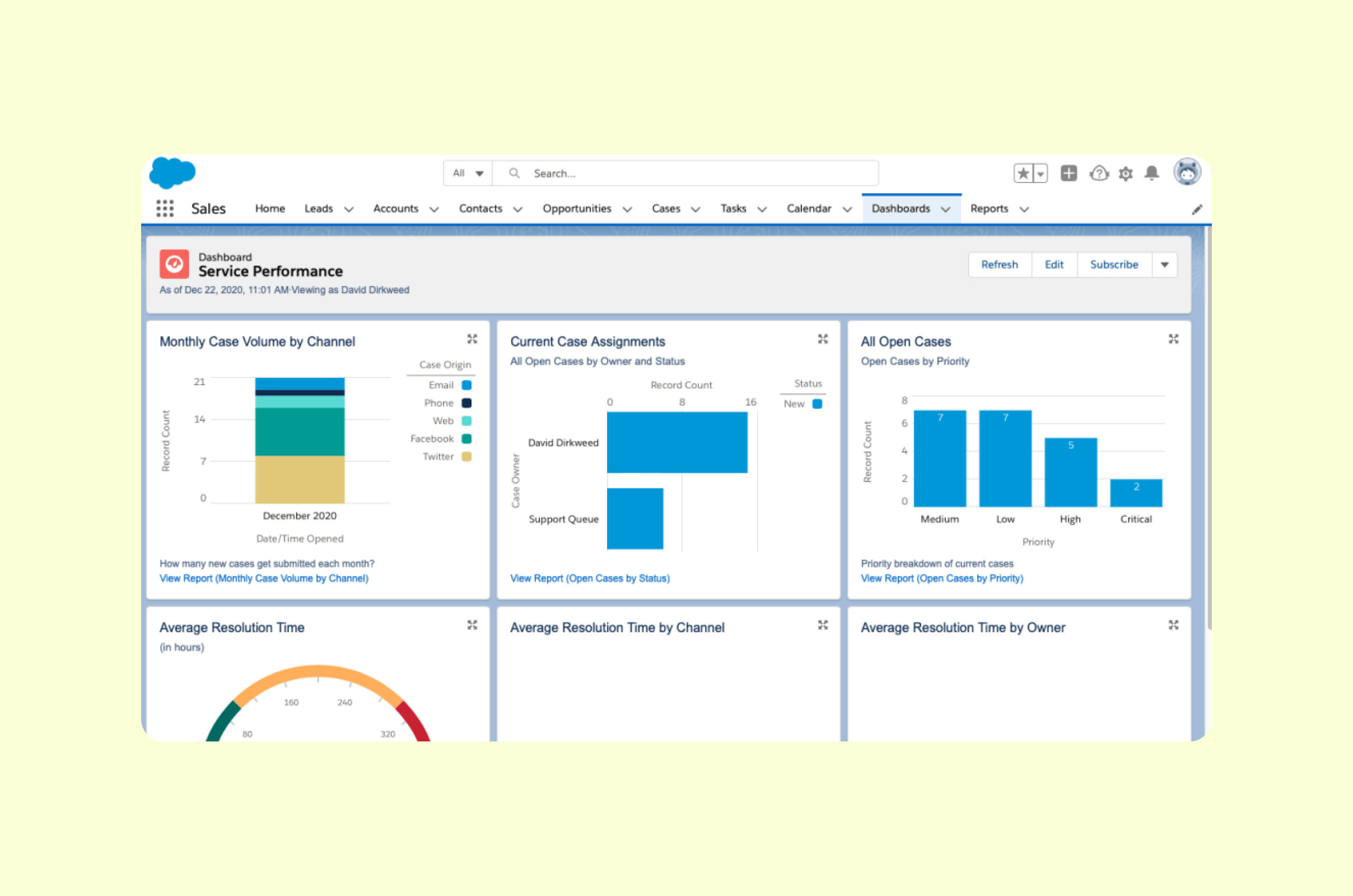Check the notifications bell
The image size is (1353, 896).
point(1151,173)
